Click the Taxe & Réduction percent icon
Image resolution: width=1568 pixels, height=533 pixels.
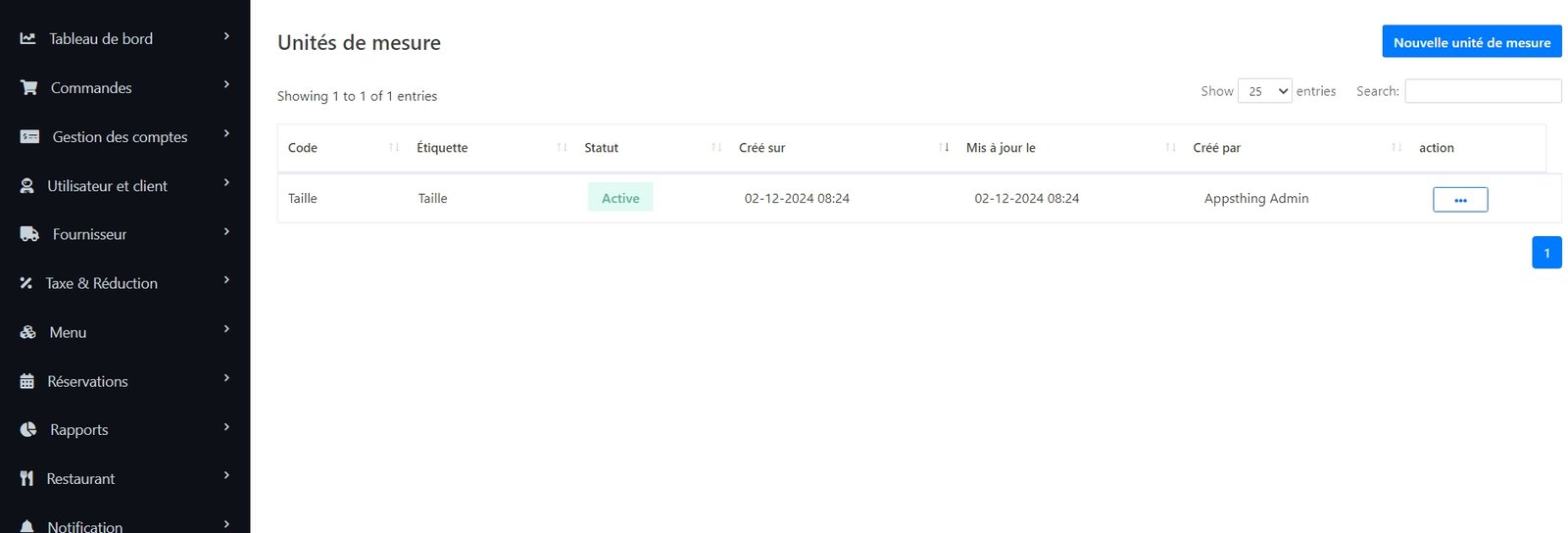26,283
